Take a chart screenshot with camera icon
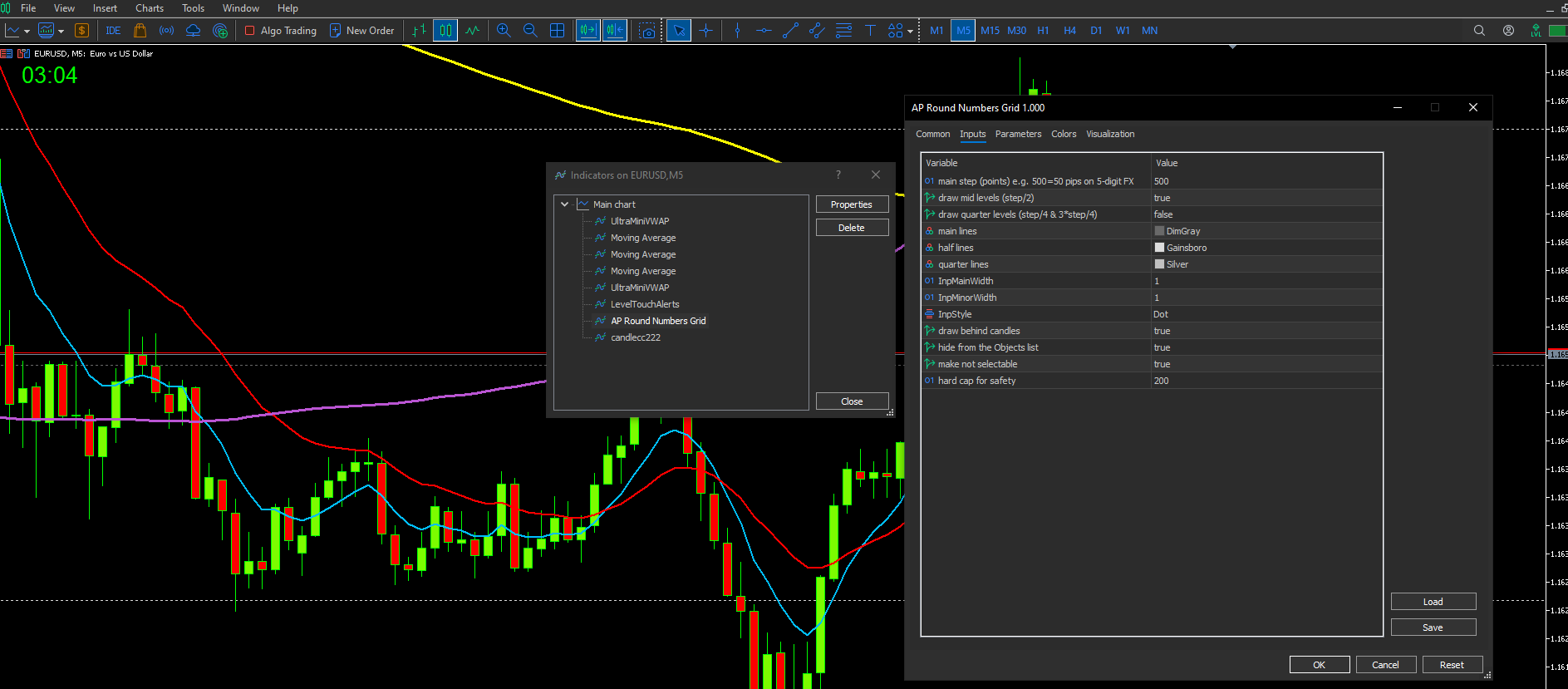The height and width of the screenshot is (689, 1568). pyautogui.click(x=647, y=31)
